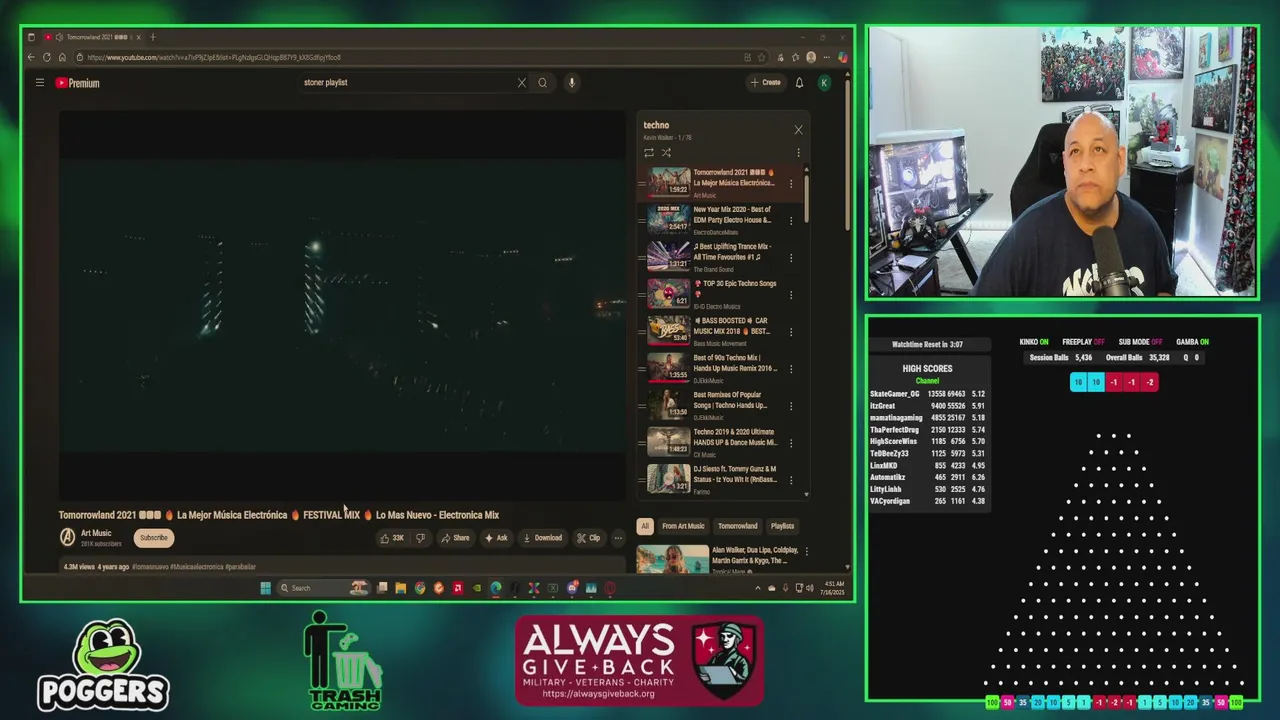Click the browser home icon

[62, 57]
